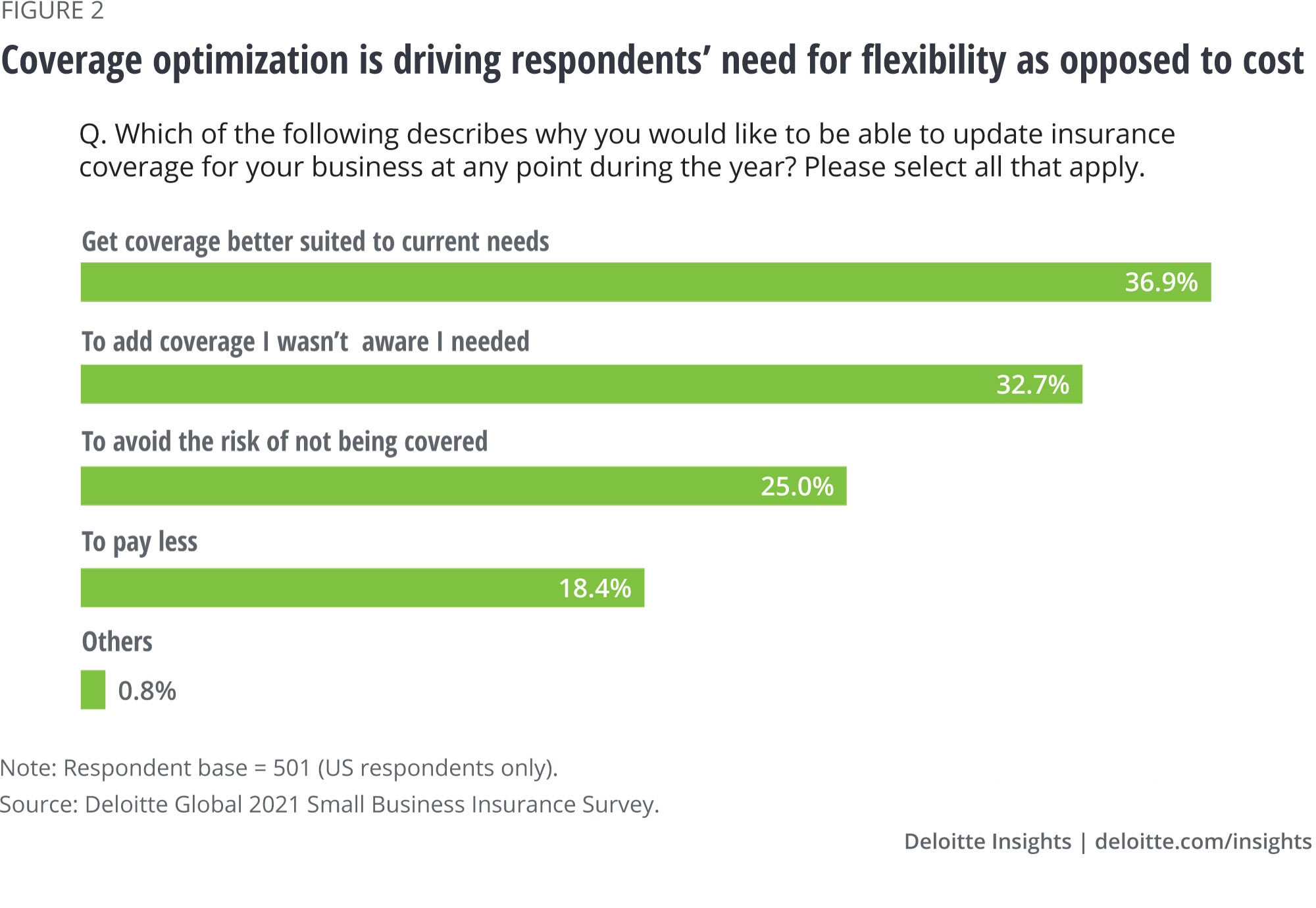Select the 'Others' category label

coord(117,642)
